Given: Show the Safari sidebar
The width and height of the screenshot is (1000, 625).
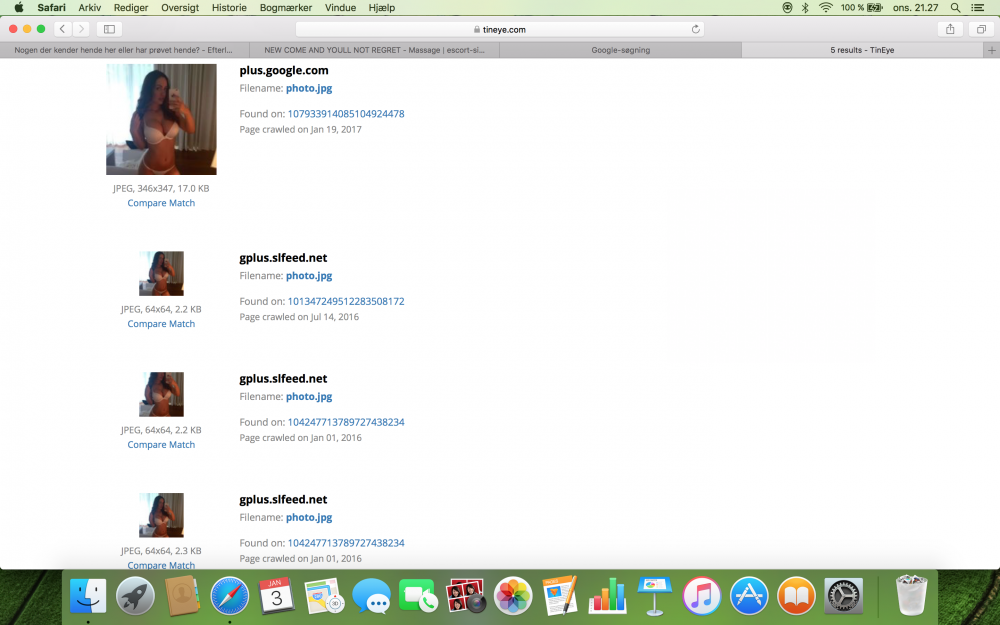Looking at the screenshot, I should 110,29.
